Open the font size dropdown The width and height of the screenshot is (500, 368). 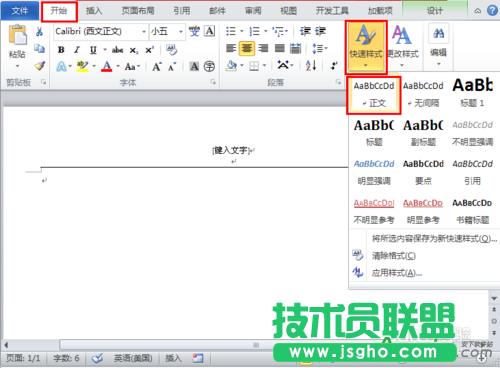click(x=181, y=32)
